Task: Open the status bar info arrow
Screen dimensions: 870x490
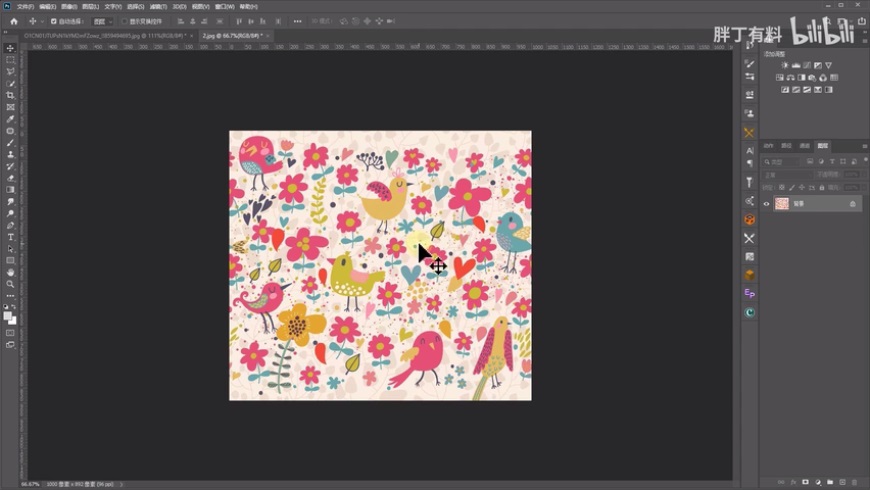Action: click(x=122, y=484)
